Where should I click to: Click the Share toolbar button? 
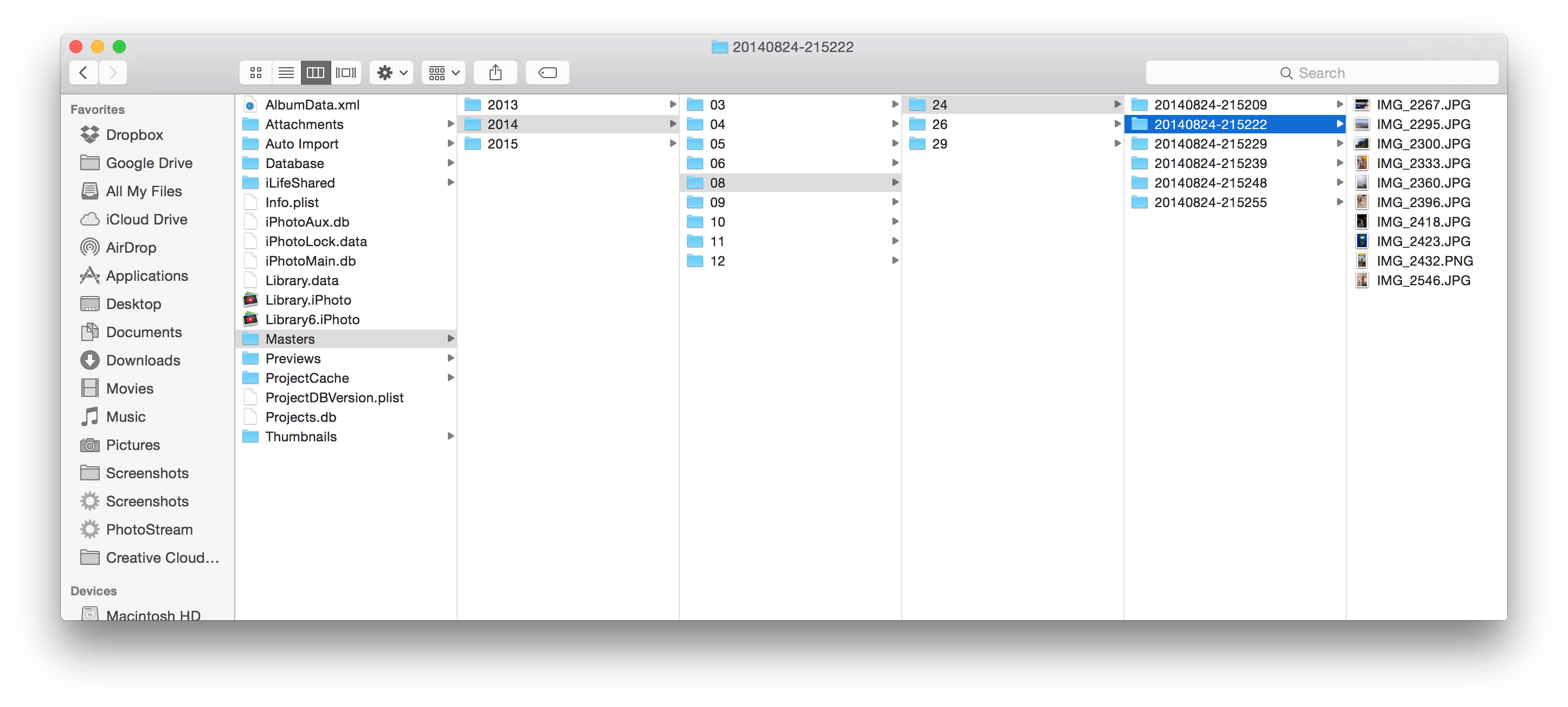tap(496, 73)
